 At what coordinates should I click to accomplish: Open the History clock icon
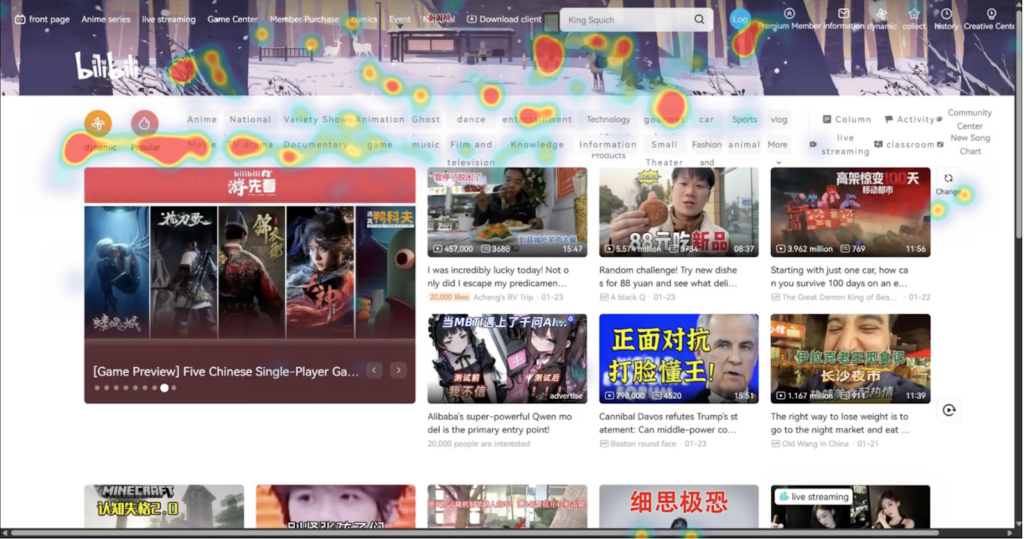(x=946, y=14)
